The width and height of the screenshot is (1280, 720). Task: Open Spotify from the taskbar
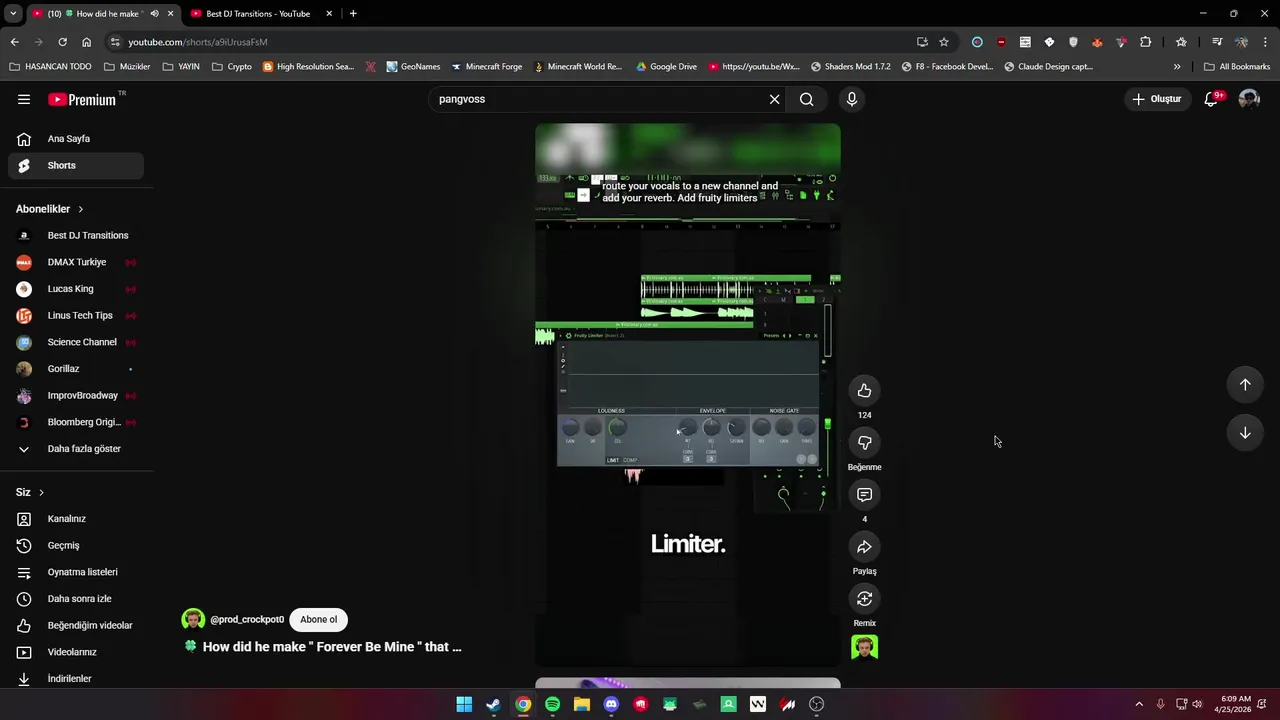coord(552,704)
